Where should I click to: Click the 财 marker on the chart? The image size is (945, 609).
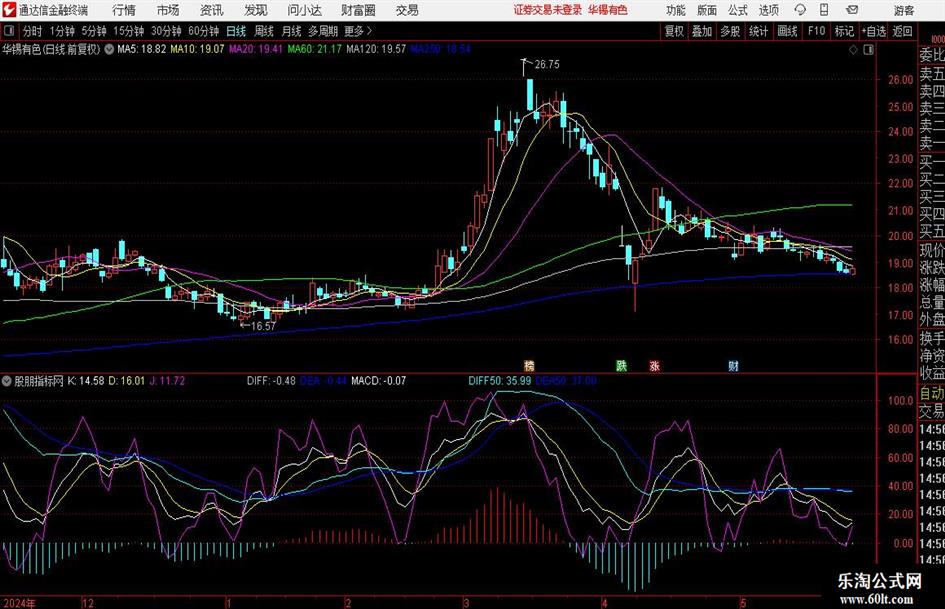click(x=733, y=365)
